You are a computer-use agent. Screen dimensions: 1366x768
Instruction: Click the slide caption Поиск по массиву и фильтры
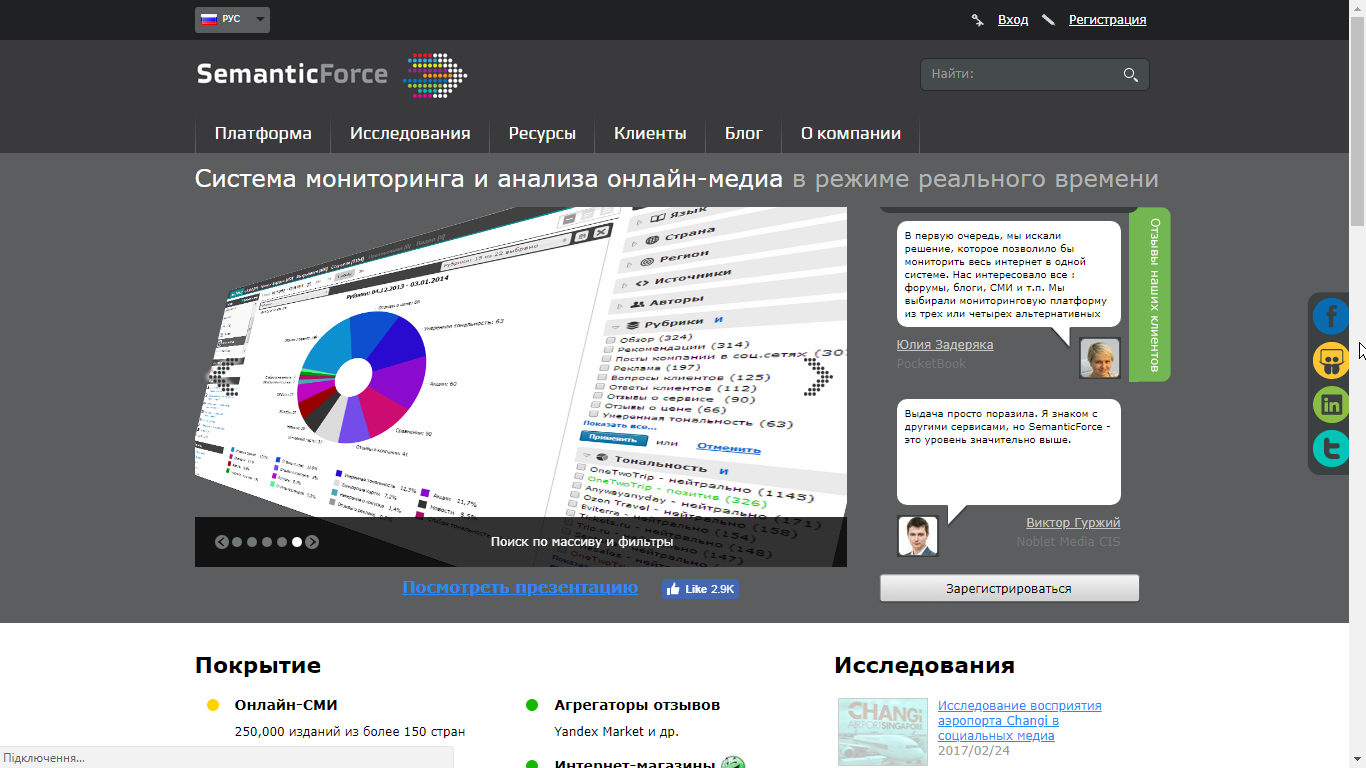coord(582,542)
